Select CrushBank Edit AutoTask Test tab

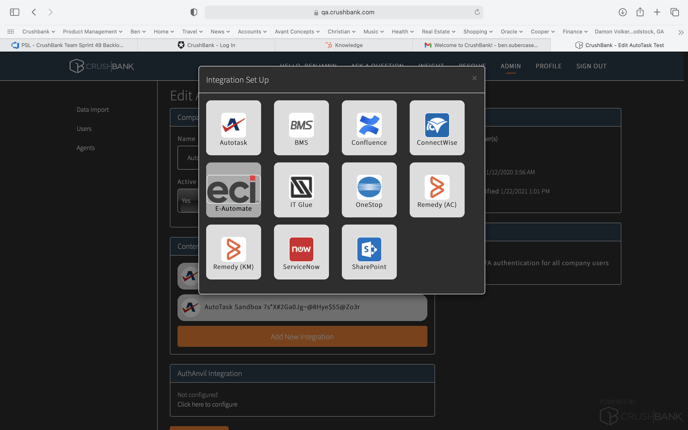coord(619,45)
